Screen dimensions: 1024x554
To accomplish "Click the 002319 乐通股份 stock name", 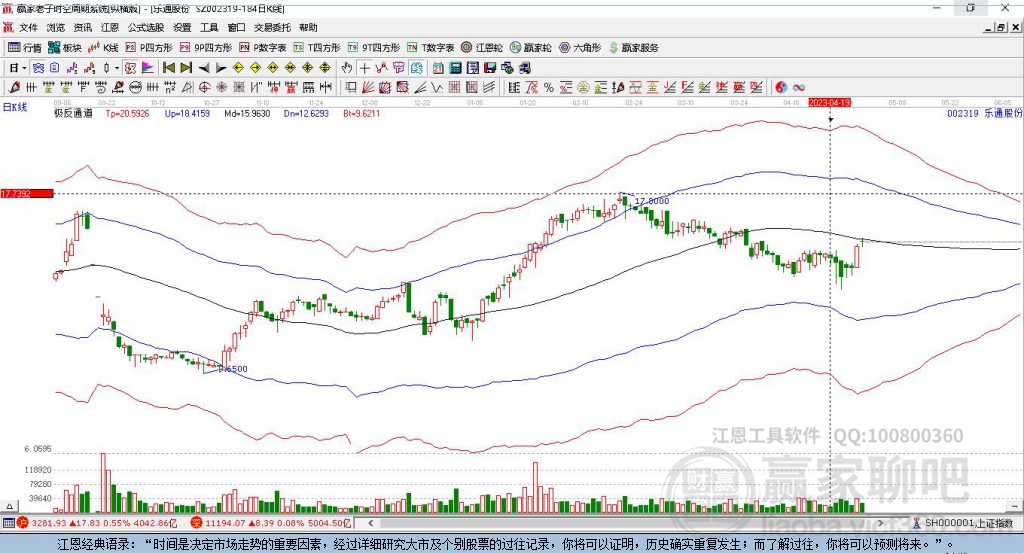I will point(984,113).
